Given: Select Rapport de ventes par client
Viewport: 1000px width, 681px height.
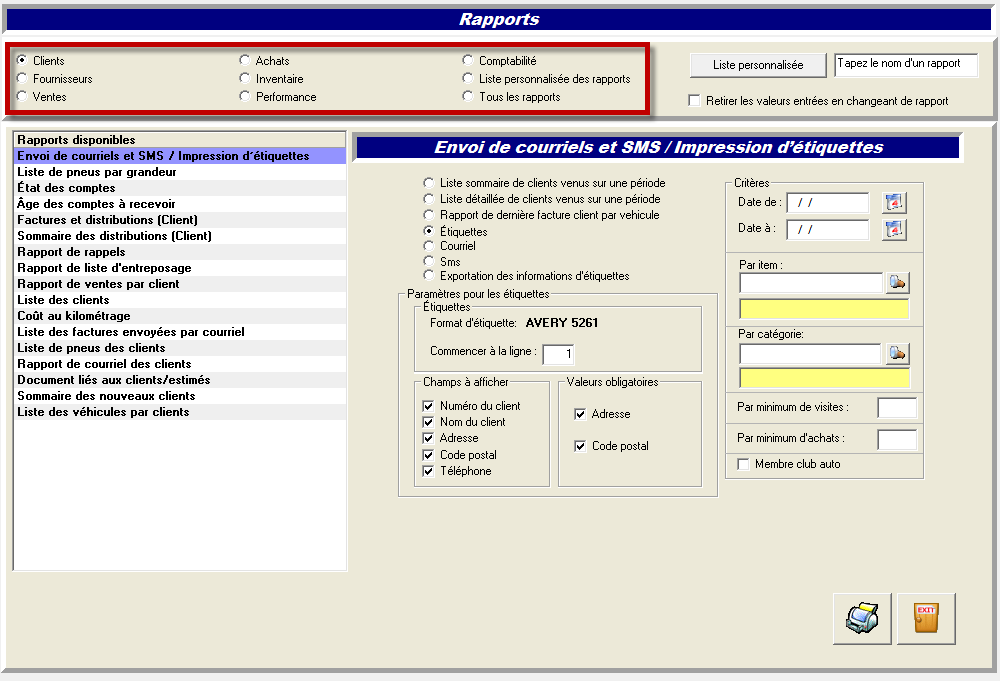Looking at the screenshot, I should [x=180, y=284].
